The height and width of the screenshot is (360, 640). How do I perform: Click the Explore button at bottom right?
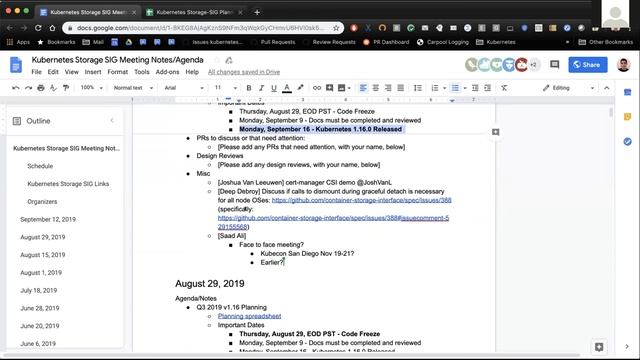[x=599, y=347]
